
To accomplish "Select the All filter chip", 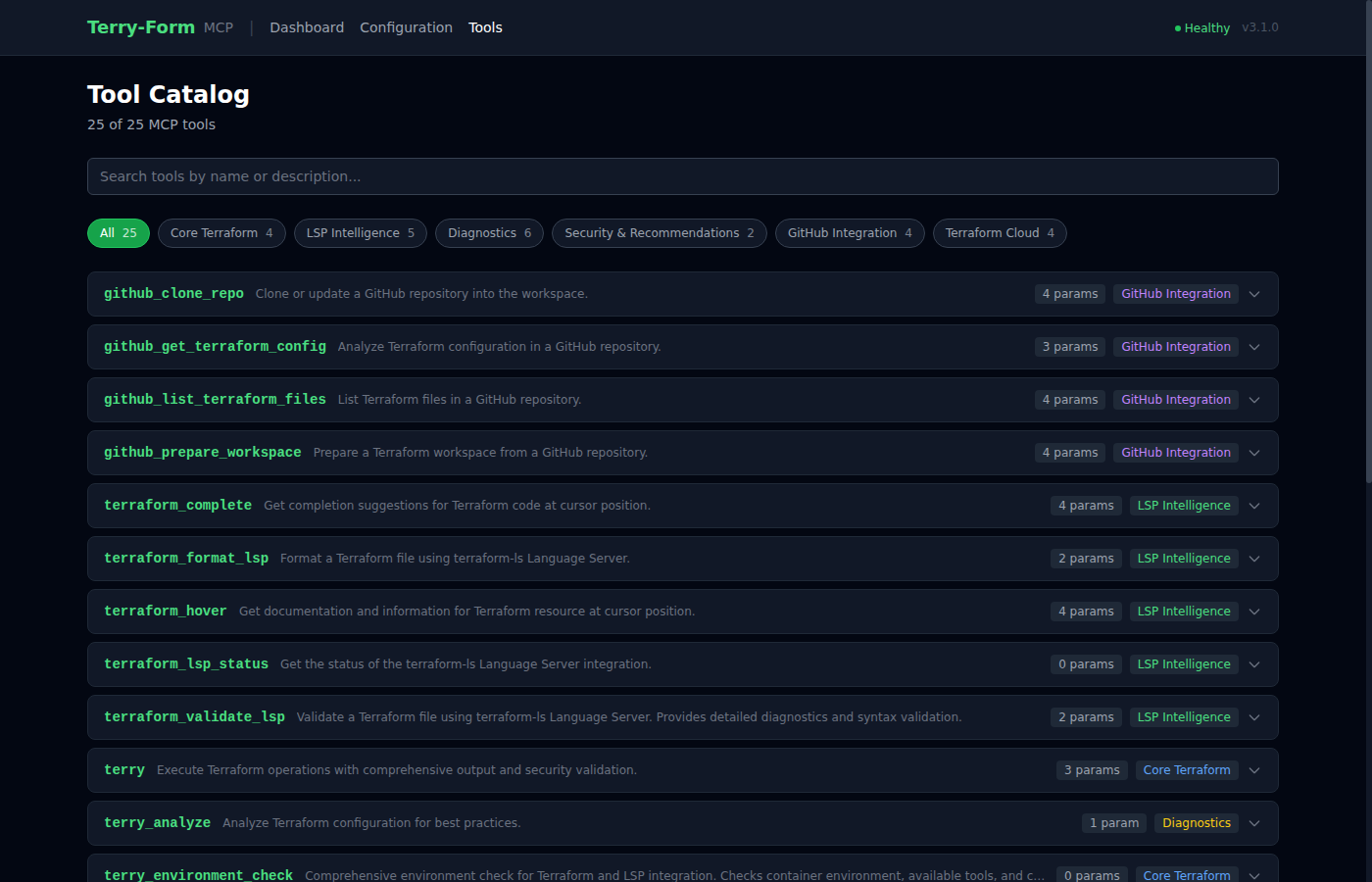I will [x=118, y=233].
